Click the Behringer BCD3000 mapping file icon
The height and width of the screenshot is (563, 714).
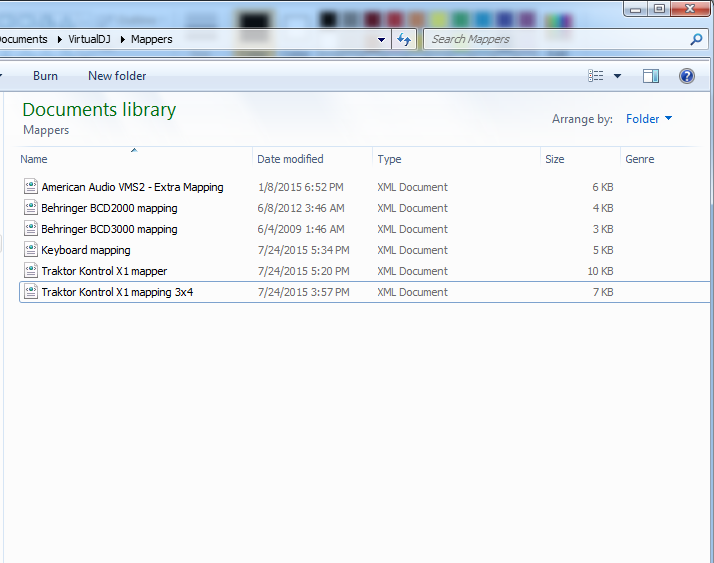(x=31, y=229)
